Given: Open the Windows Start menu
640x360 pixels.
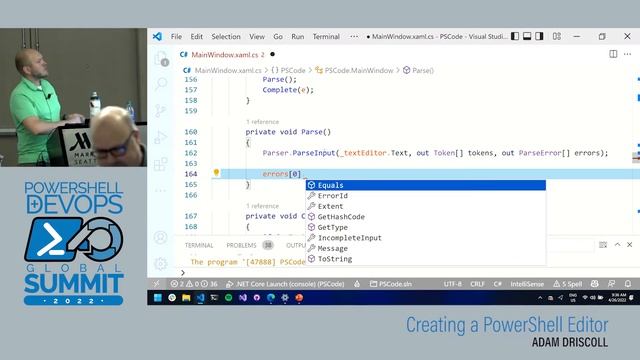Looking at the screenshot, I should [x=158, y=298].
